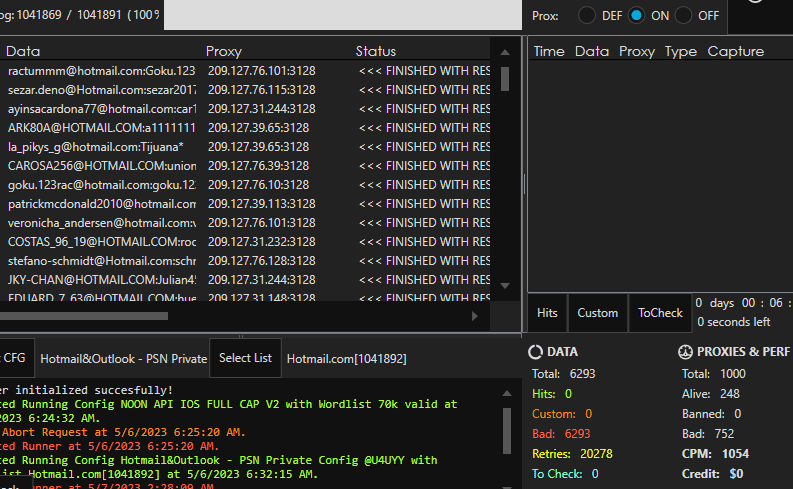
Task: Open the Custom tab
Action: 598,313
